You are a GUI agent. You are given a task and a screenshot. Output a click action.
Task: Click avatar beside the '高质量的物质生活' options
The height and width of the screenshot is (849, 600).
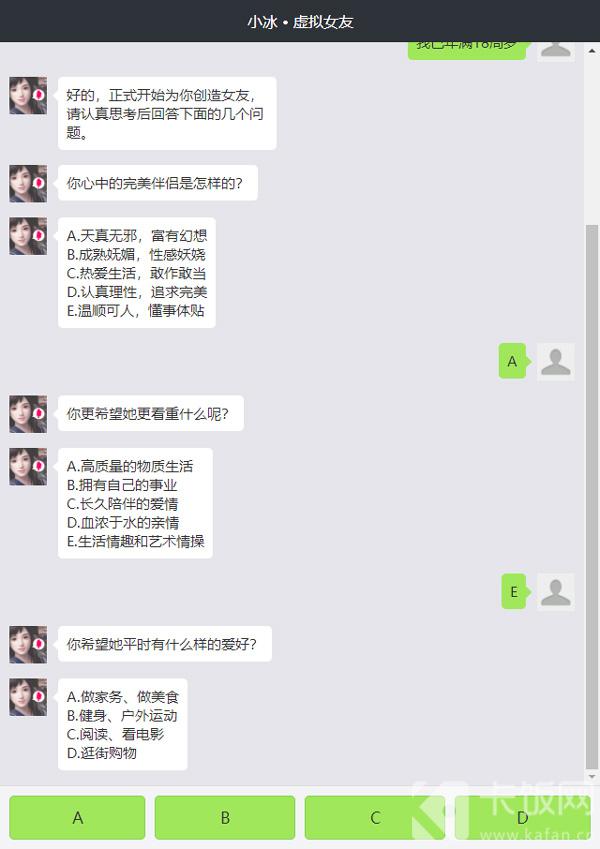point(28,466)
